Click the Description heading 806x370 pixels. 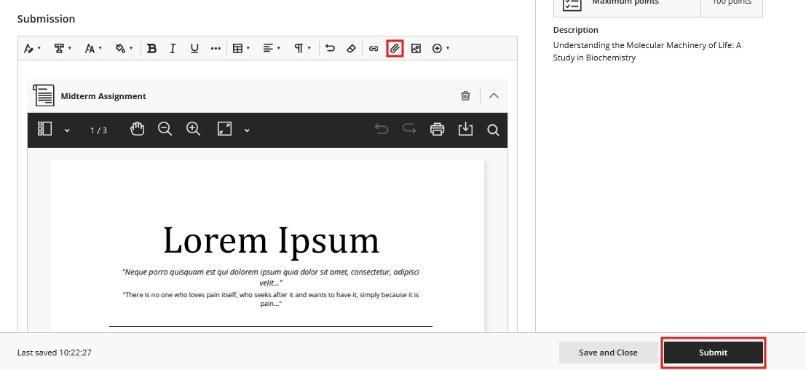click(576, 30)
